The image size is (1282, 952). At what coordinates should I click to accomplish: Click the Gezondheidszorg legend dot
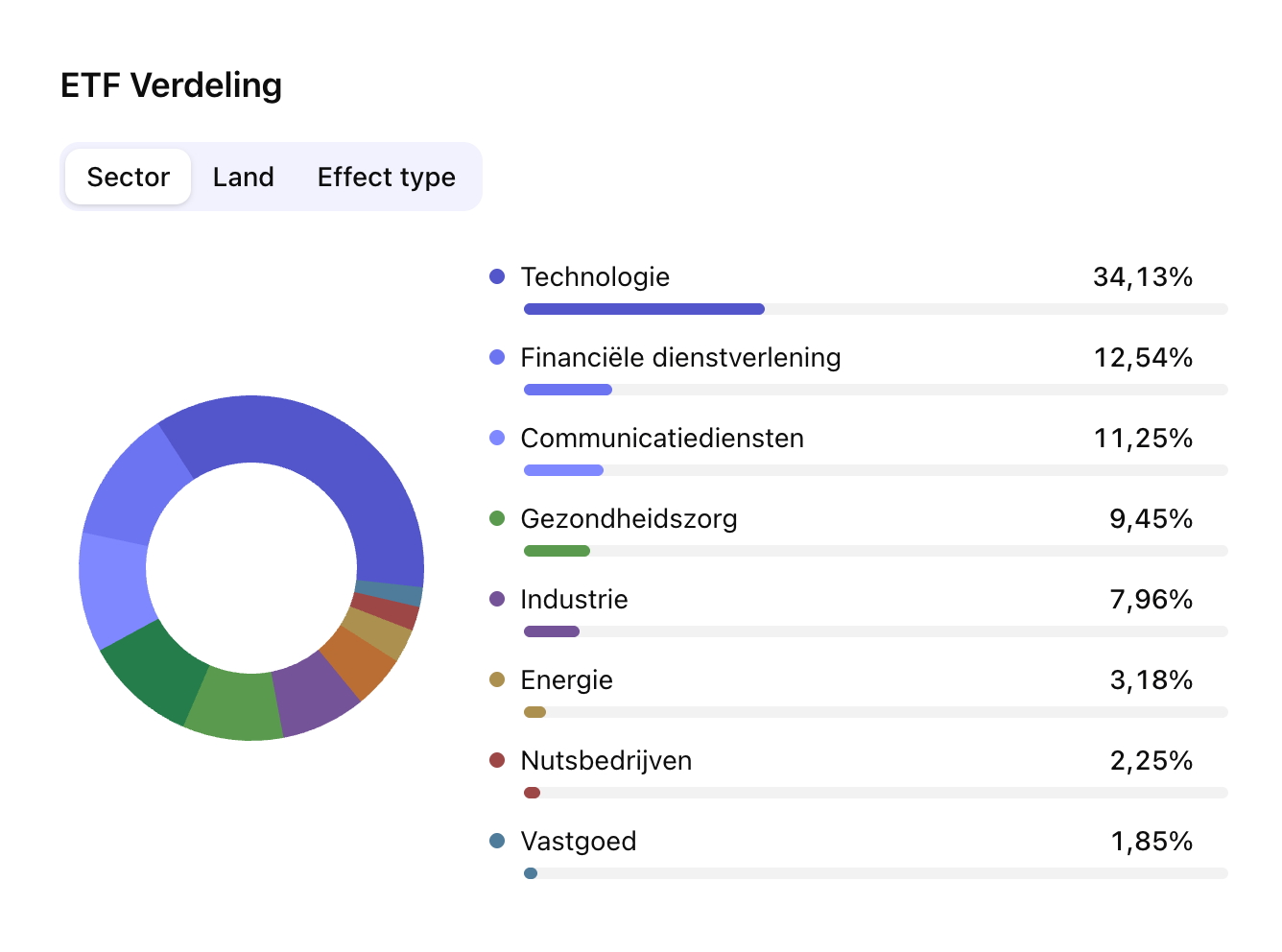click(496, 517)
